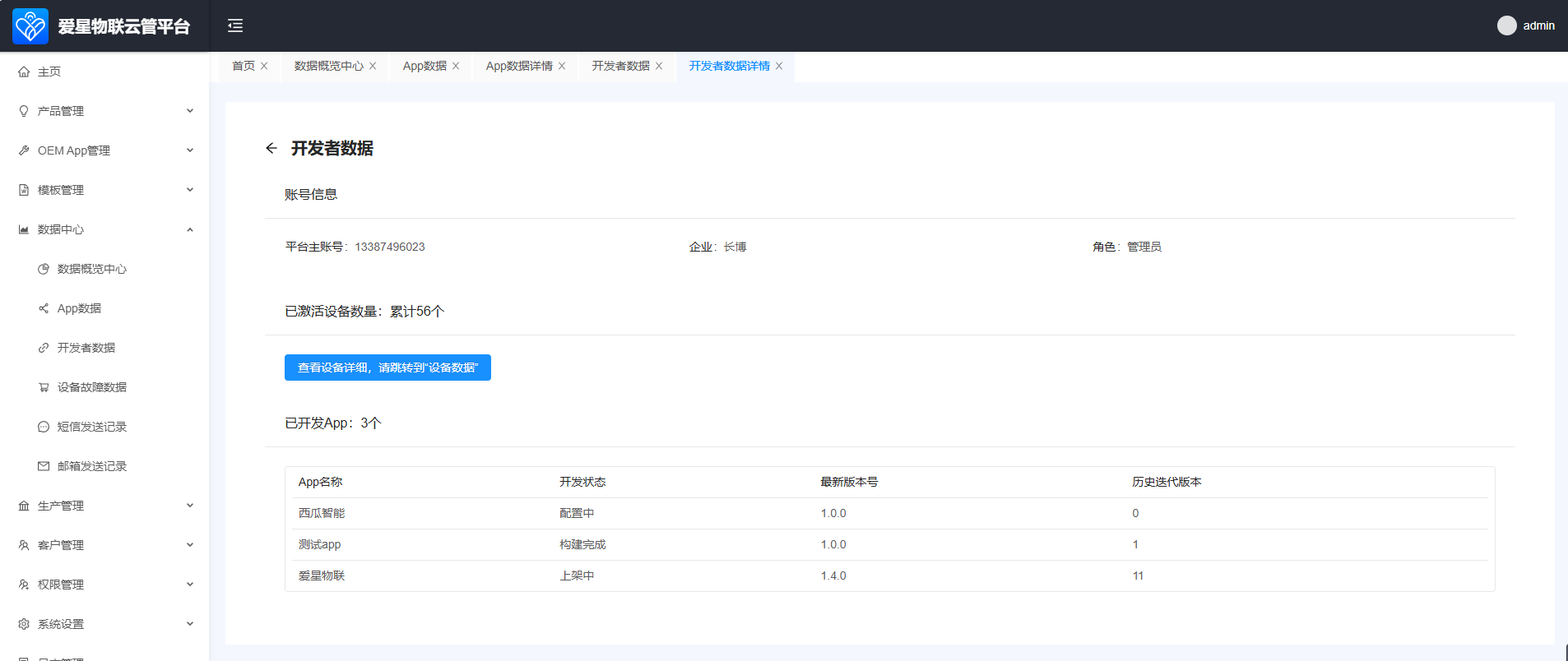1568x661 pixels.
Task: Click the gear icon for 系统设置
Action: [24, 624]
